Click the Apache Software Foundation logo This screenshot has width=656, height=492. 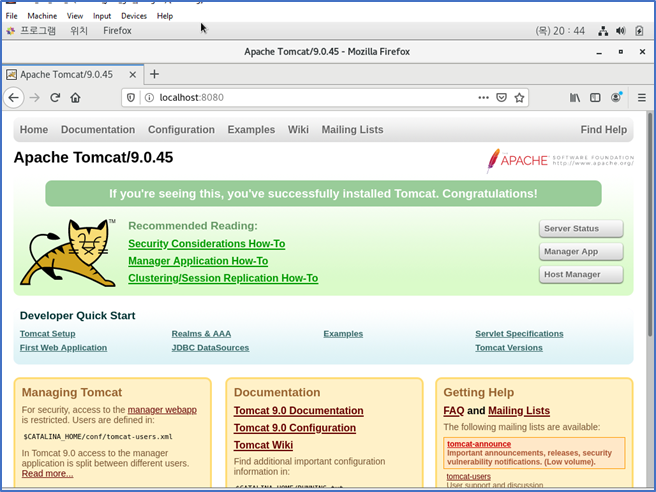(x=560, y=160)
